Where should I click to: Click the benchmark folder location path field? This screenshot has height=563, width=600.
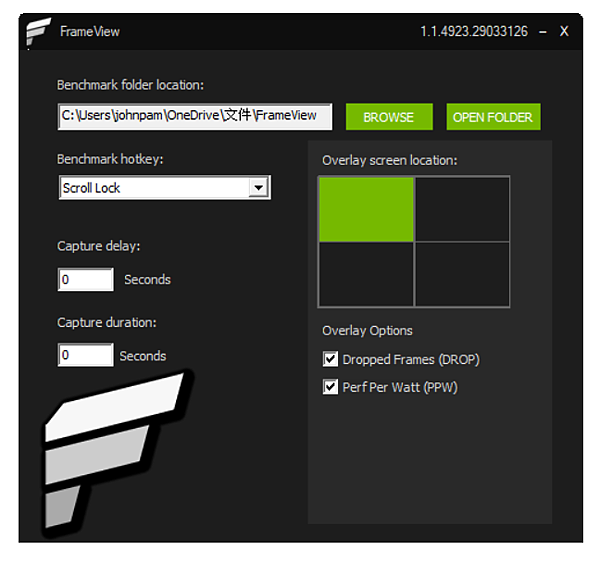[195, 116]
